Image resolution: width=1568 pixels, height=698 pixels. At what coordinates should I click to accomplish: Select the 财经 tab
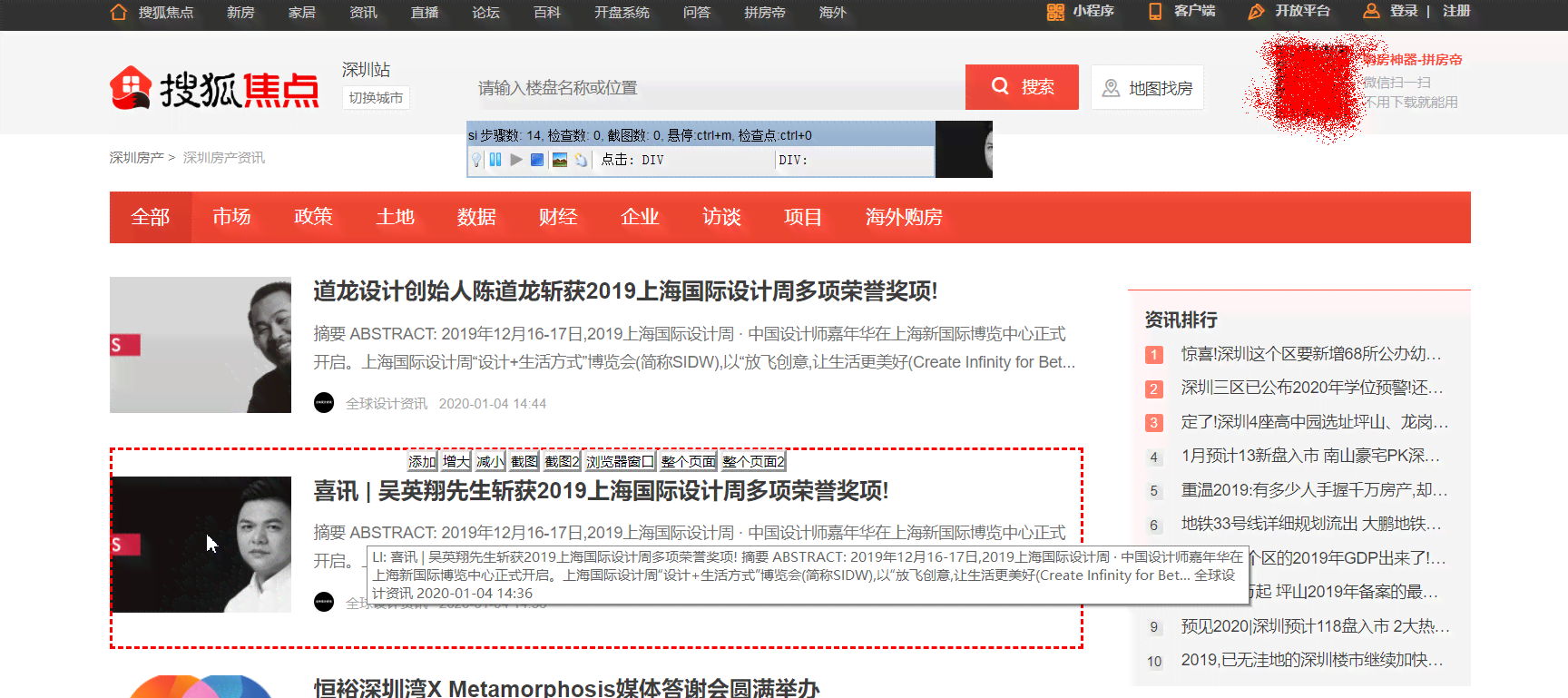click(558, 217)
